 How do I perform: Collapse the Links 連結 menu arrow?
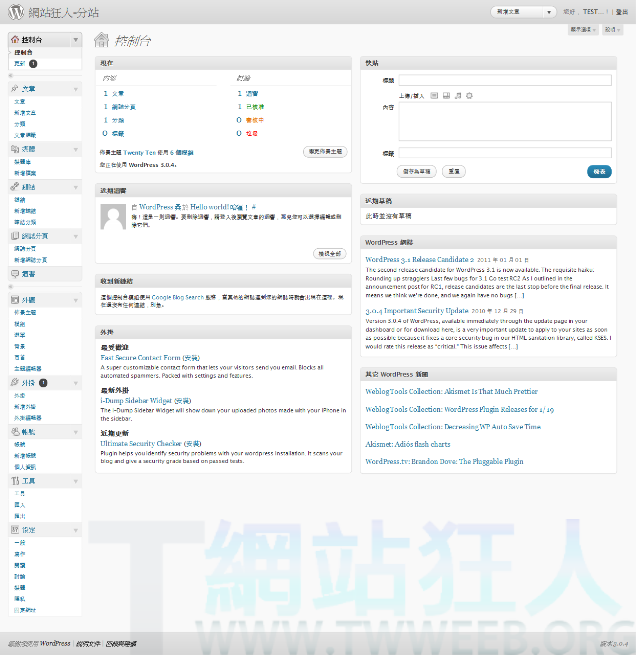tap(76, 187)
